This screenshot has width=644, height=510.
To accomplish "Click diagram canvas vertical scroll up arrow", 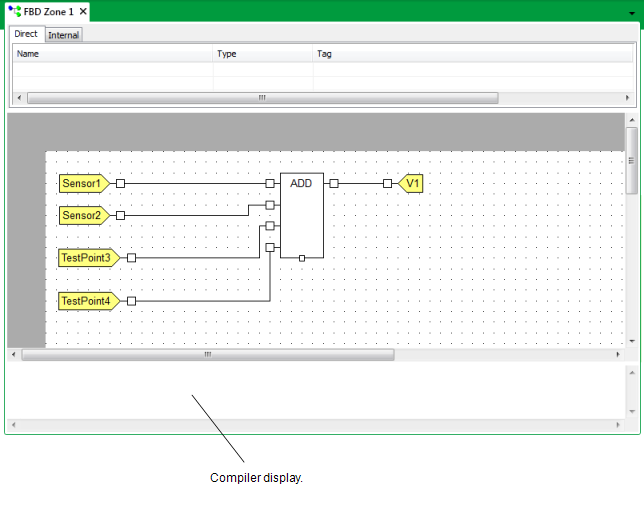I will pyautogui.click(x=632, y=119).
